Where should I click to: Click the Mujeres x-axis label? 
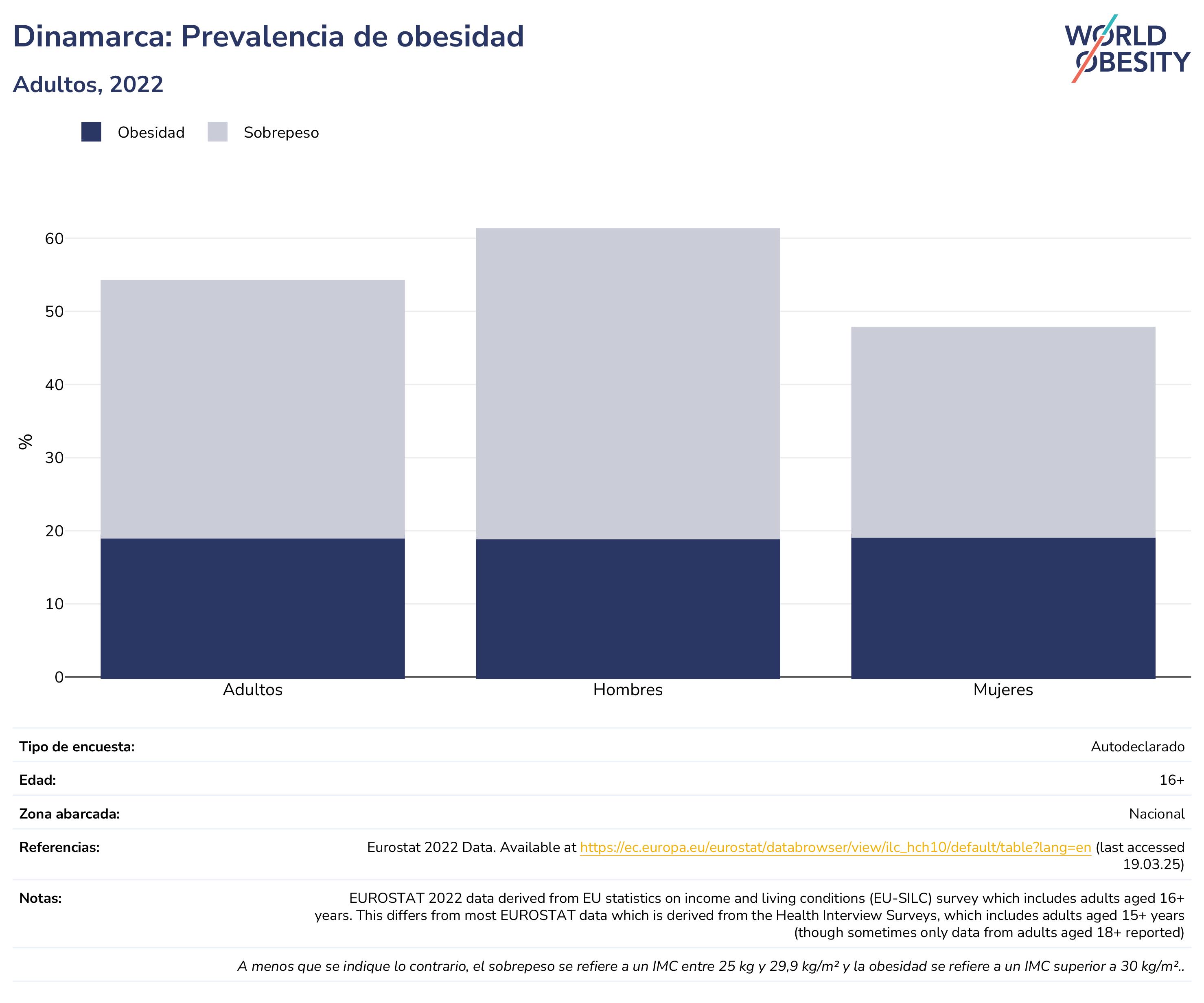click(1003, 690)
